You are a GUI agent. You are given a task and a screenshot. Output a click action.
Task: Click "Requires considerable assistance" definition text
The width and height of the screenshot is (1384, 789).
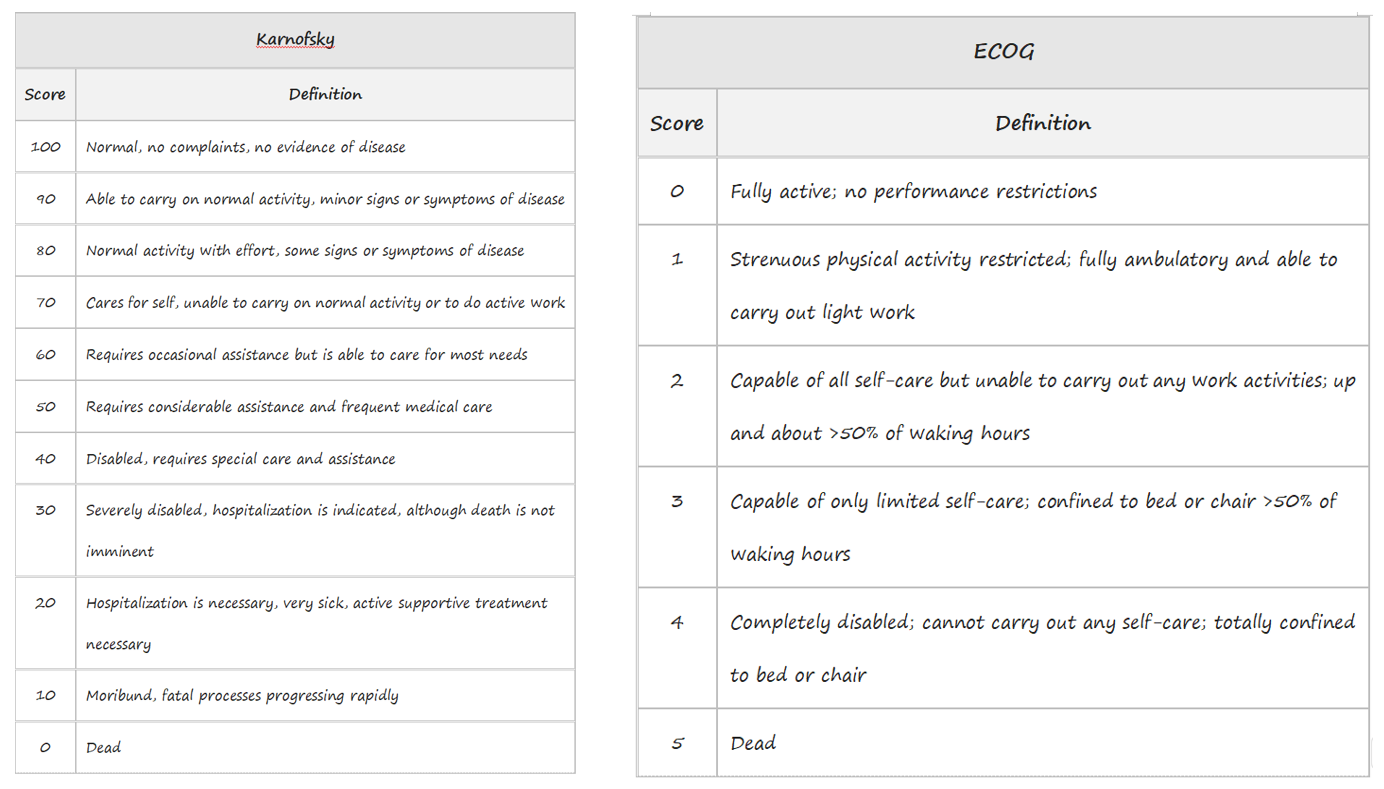[288, 407]
